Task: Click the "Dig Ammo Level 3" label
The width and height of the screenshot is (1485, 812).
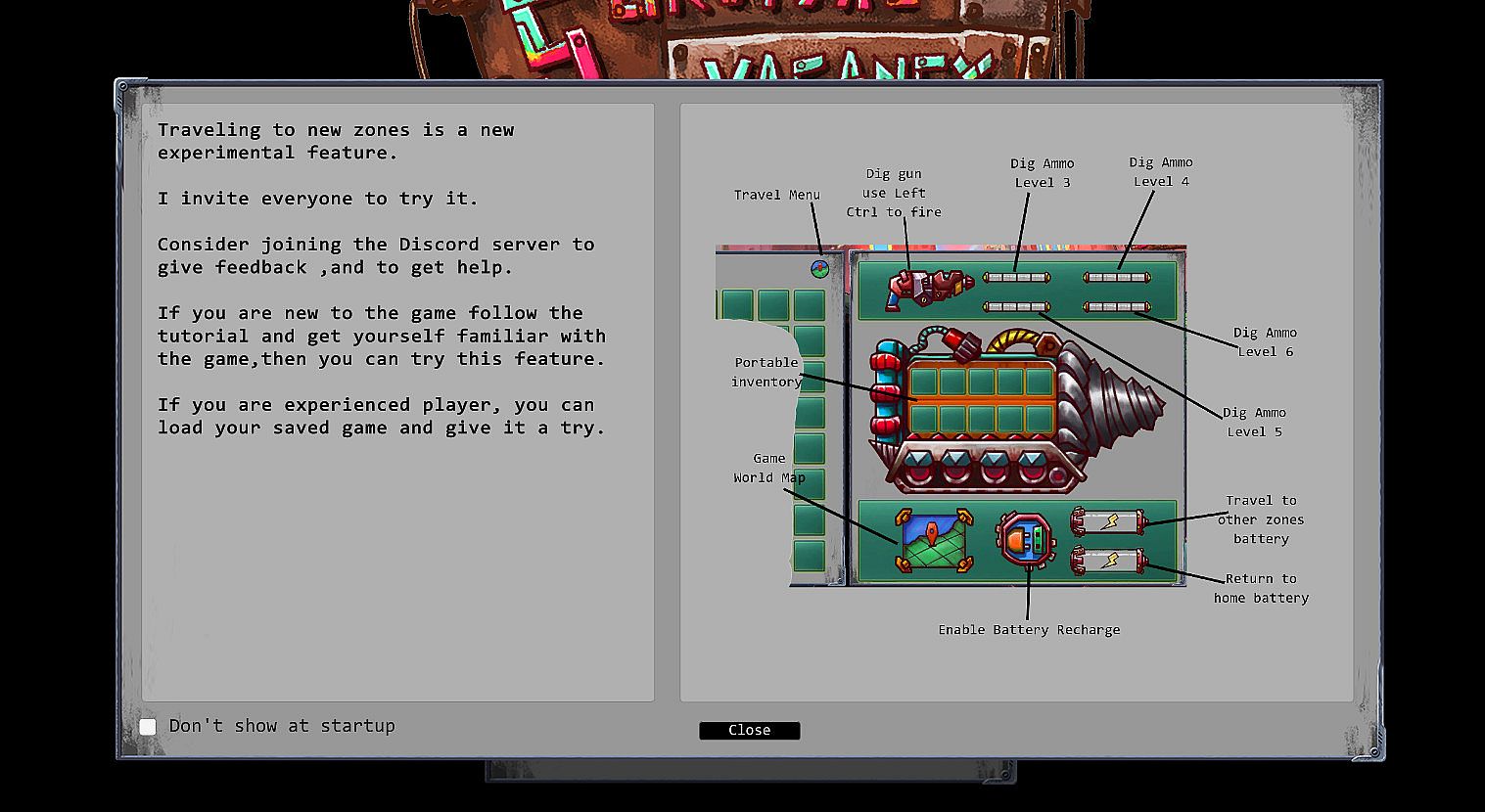Action: 1043,172
